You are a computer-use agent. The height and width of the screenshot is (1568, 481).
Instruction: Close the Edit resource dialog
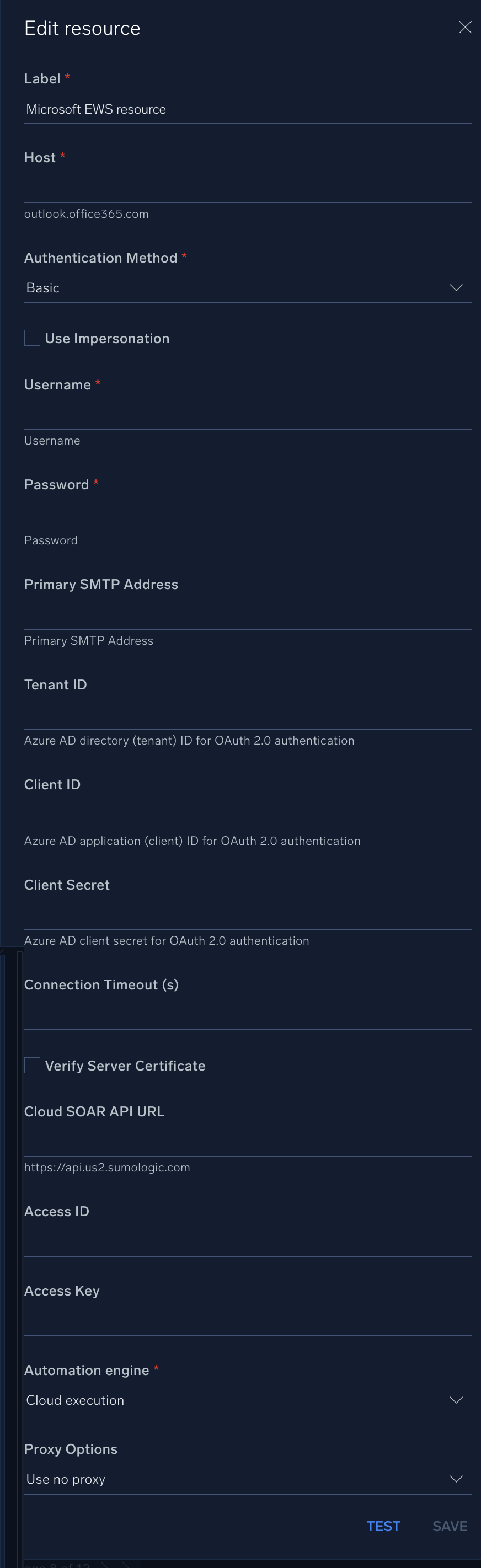click(465, 28)
